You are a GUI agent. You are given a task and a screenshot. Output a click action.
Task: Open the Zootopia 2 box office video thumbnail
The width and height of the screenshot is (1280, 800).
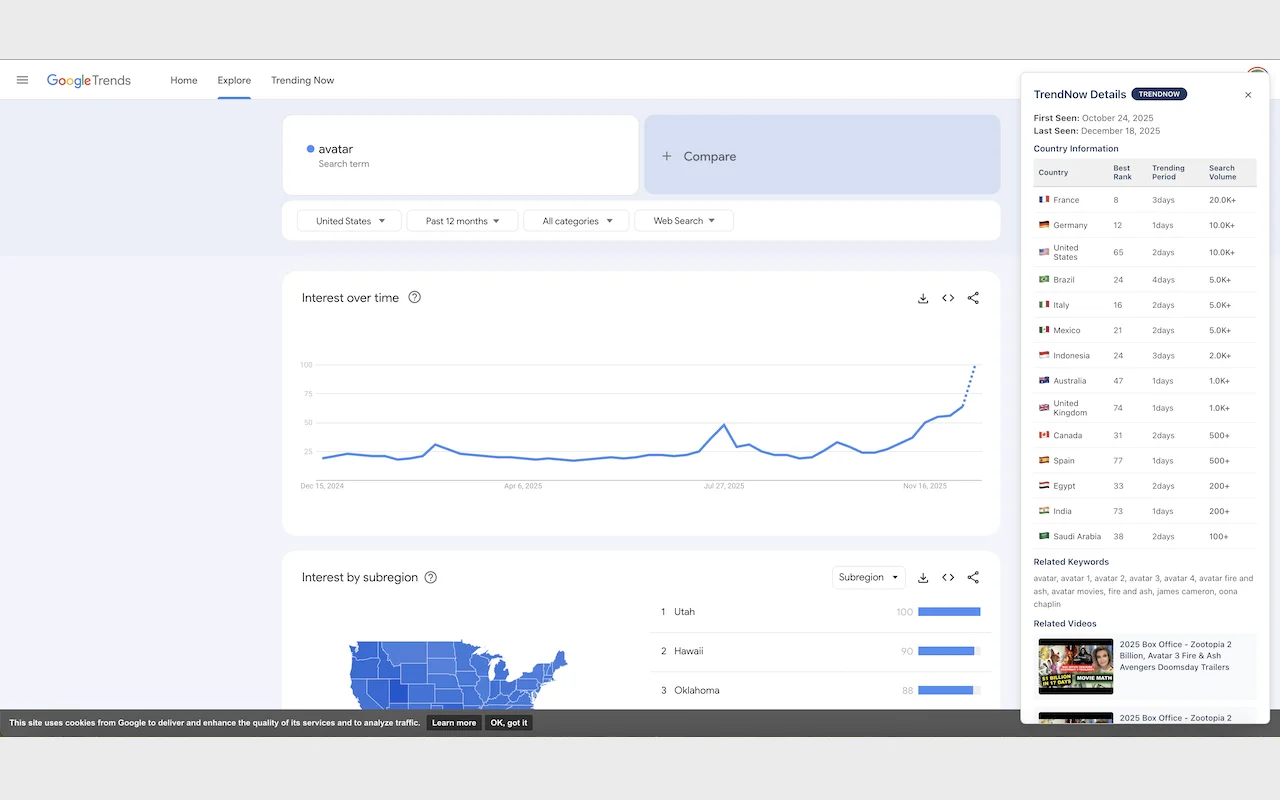[x=1075, y=666]
